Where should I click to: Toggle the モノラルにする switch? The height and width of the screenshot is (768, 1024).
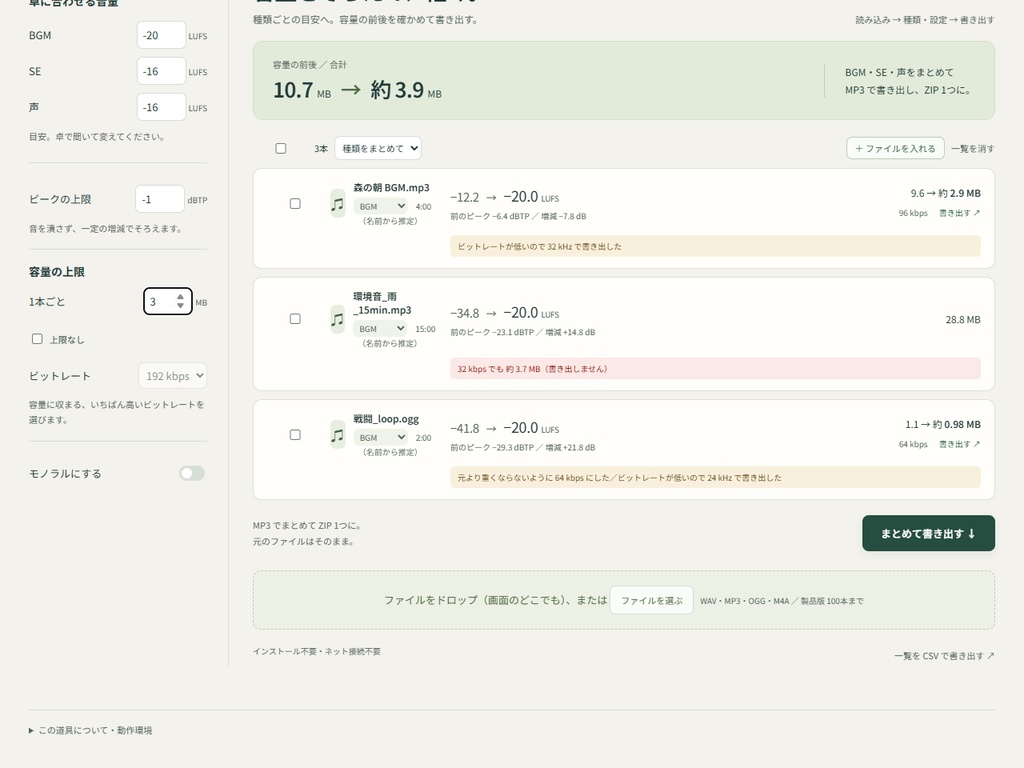[192, 473]
